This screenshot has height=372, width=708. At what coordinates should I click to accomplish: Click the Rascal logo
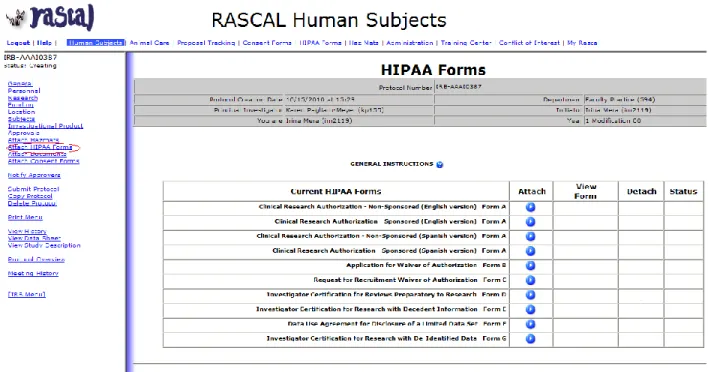point(50,18)
